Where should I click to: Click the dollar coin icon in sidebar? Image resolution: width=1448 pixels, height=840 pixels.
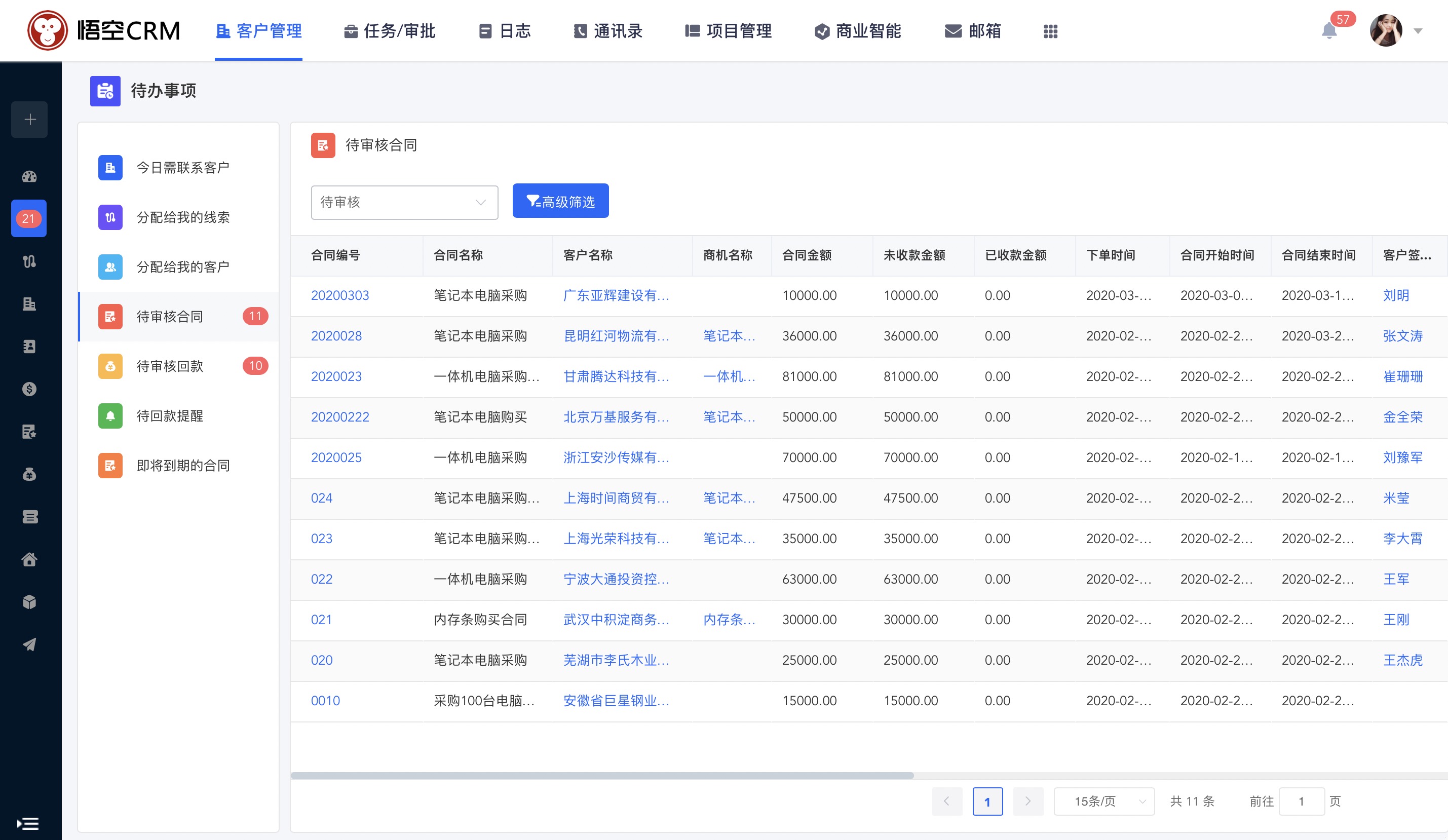29,389
